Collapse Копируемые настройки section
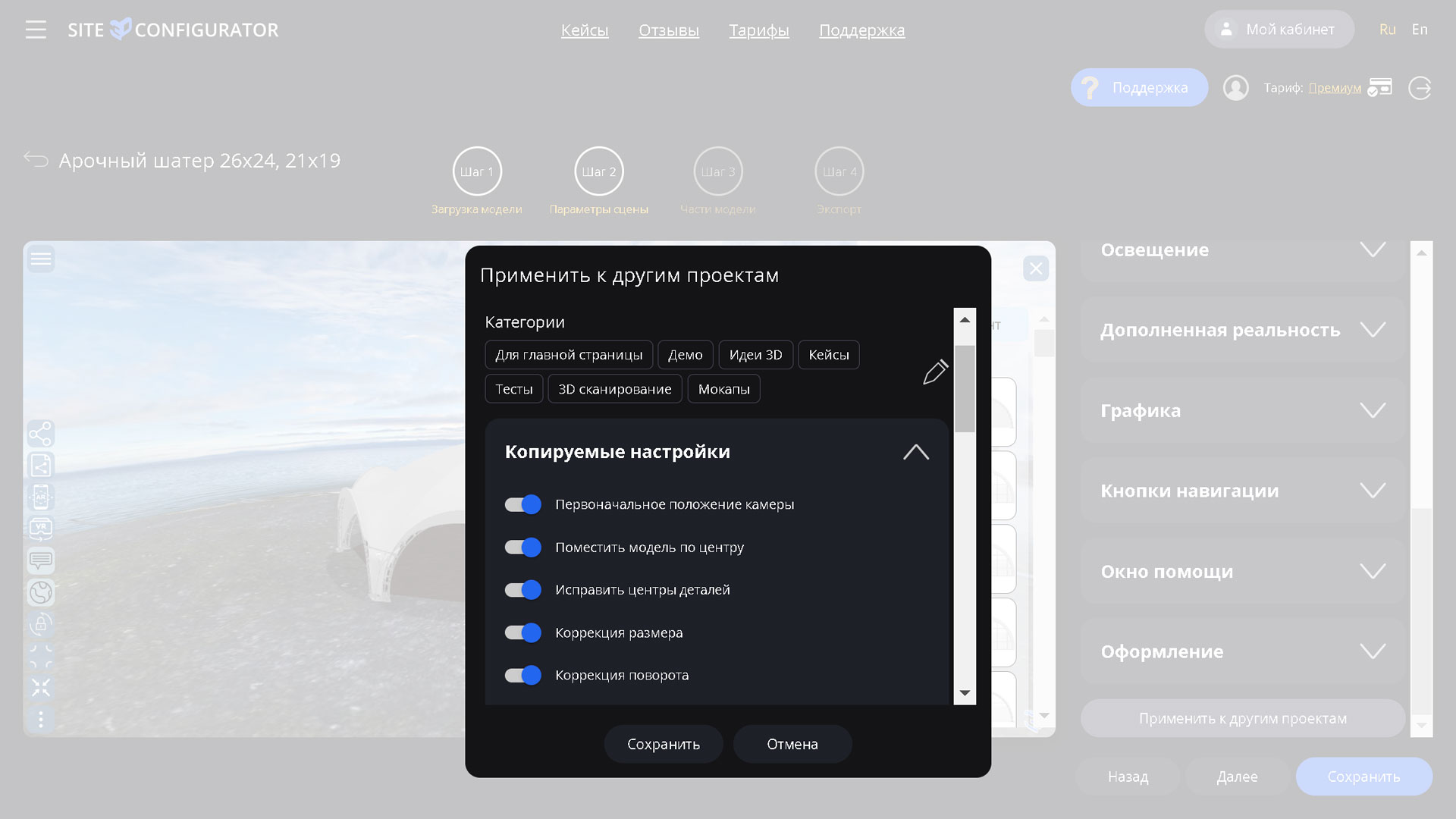The image size is (1456, 819). tap(916, 451)
